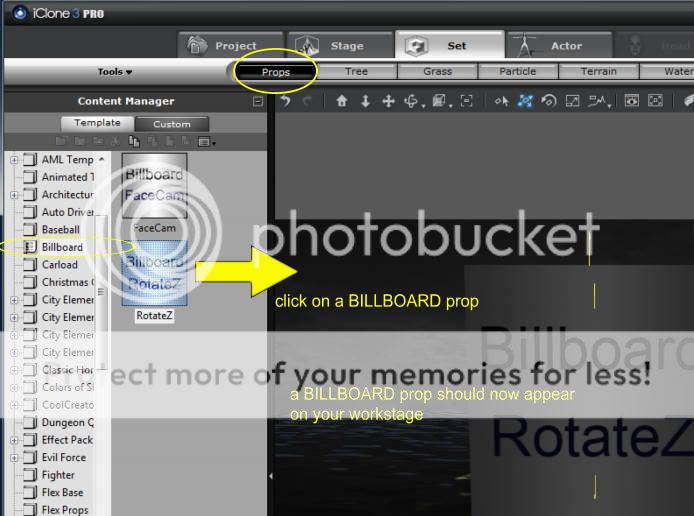694x516 pixels.
Task: Select the Fighter folder
Action: point(58,475)
